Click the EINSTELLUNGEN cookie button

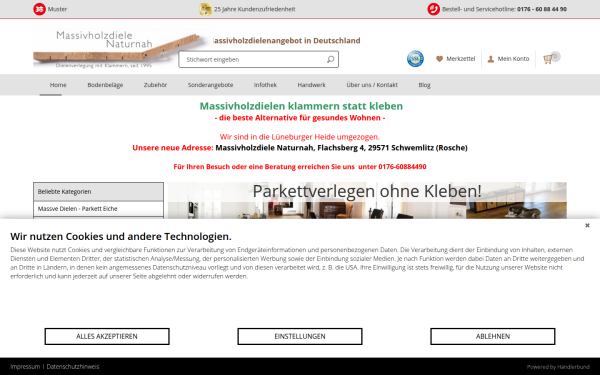[300, 336]
